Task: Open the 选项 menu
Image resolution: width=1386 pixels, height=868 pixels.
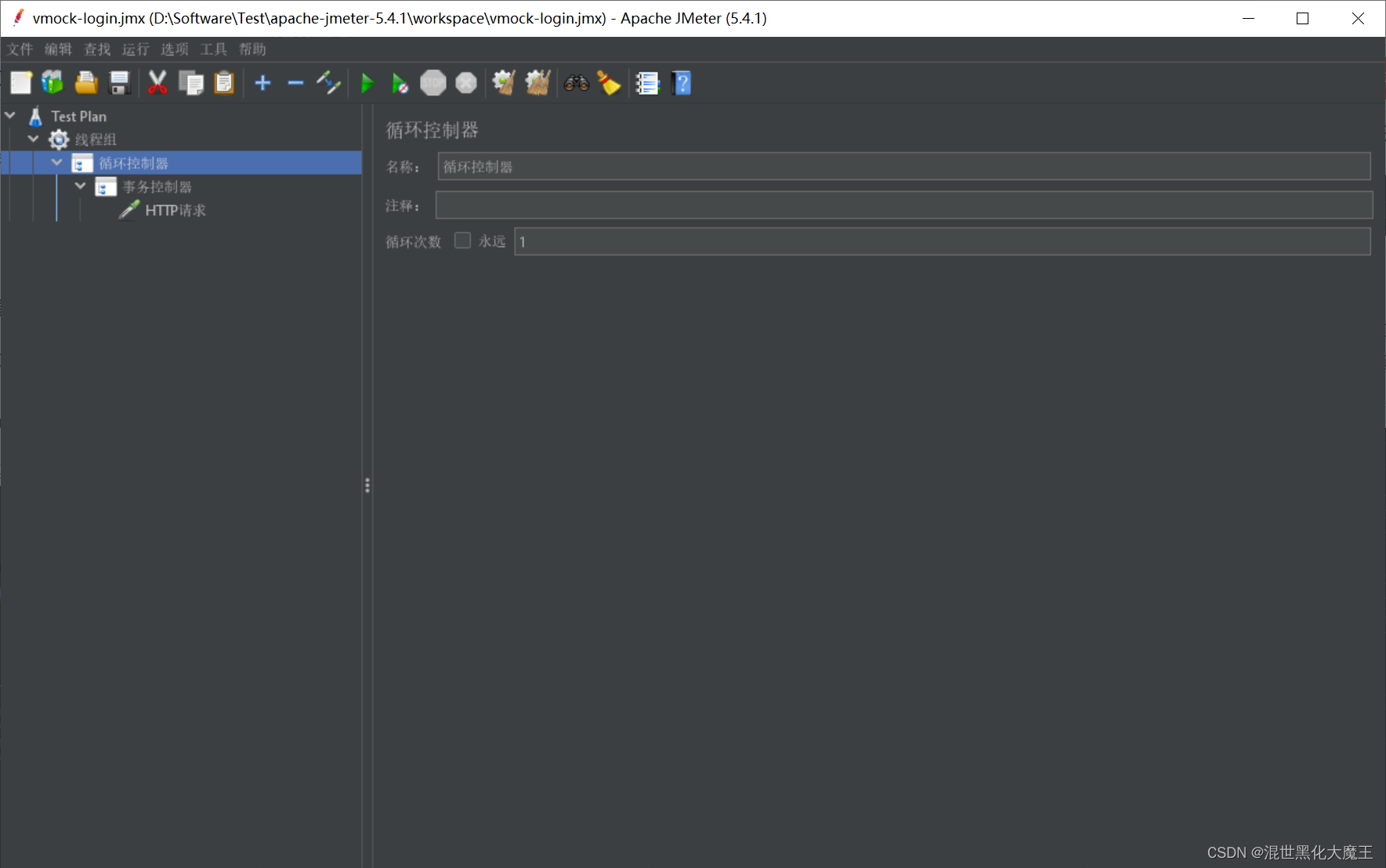Action: point(175,49)
